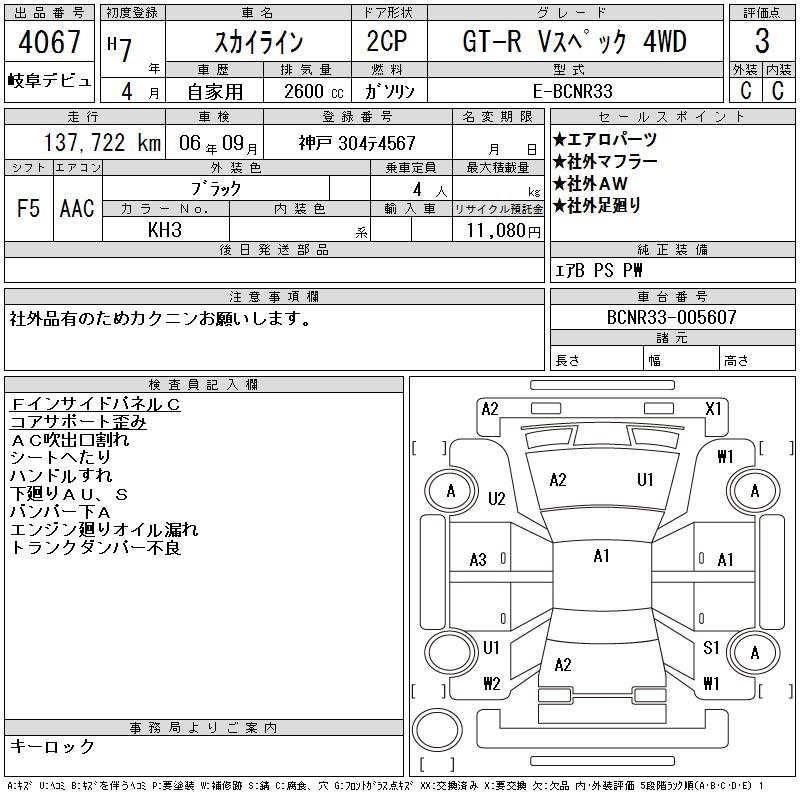Select the 後日発送部品 section header

(x=274, y=249)
